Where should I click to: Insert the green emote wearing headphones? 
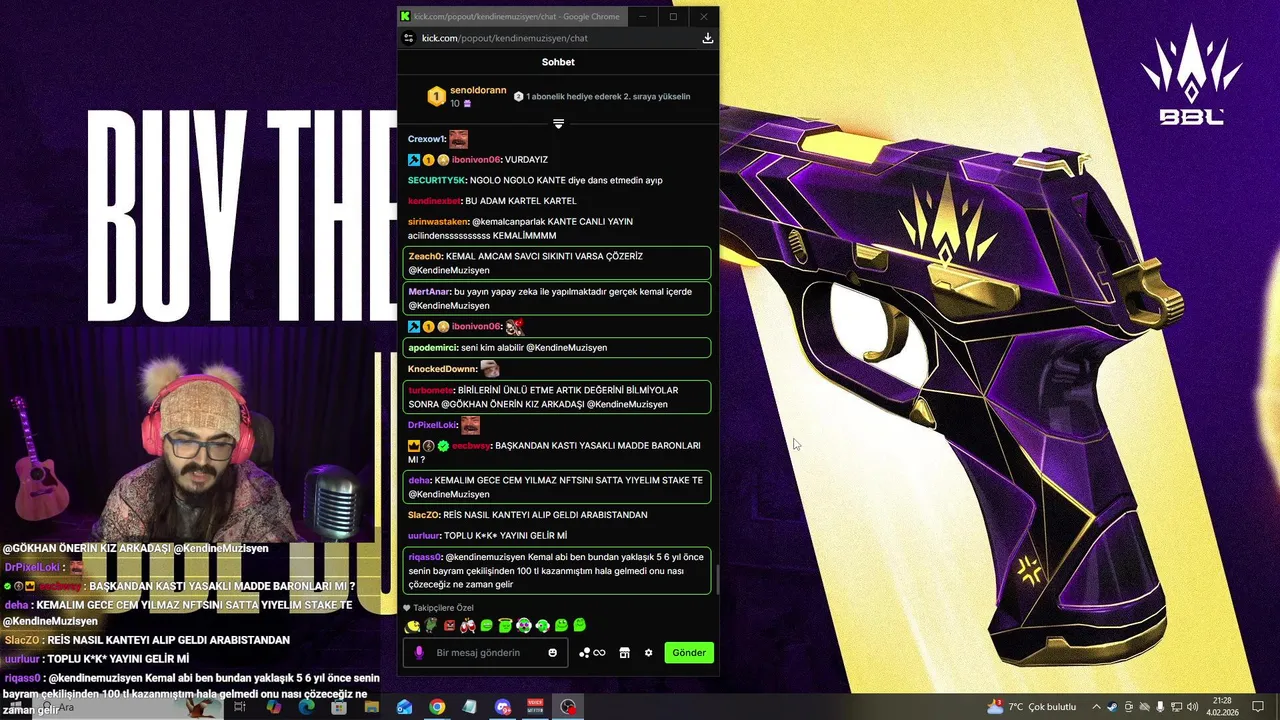click(x=542, y=626)
